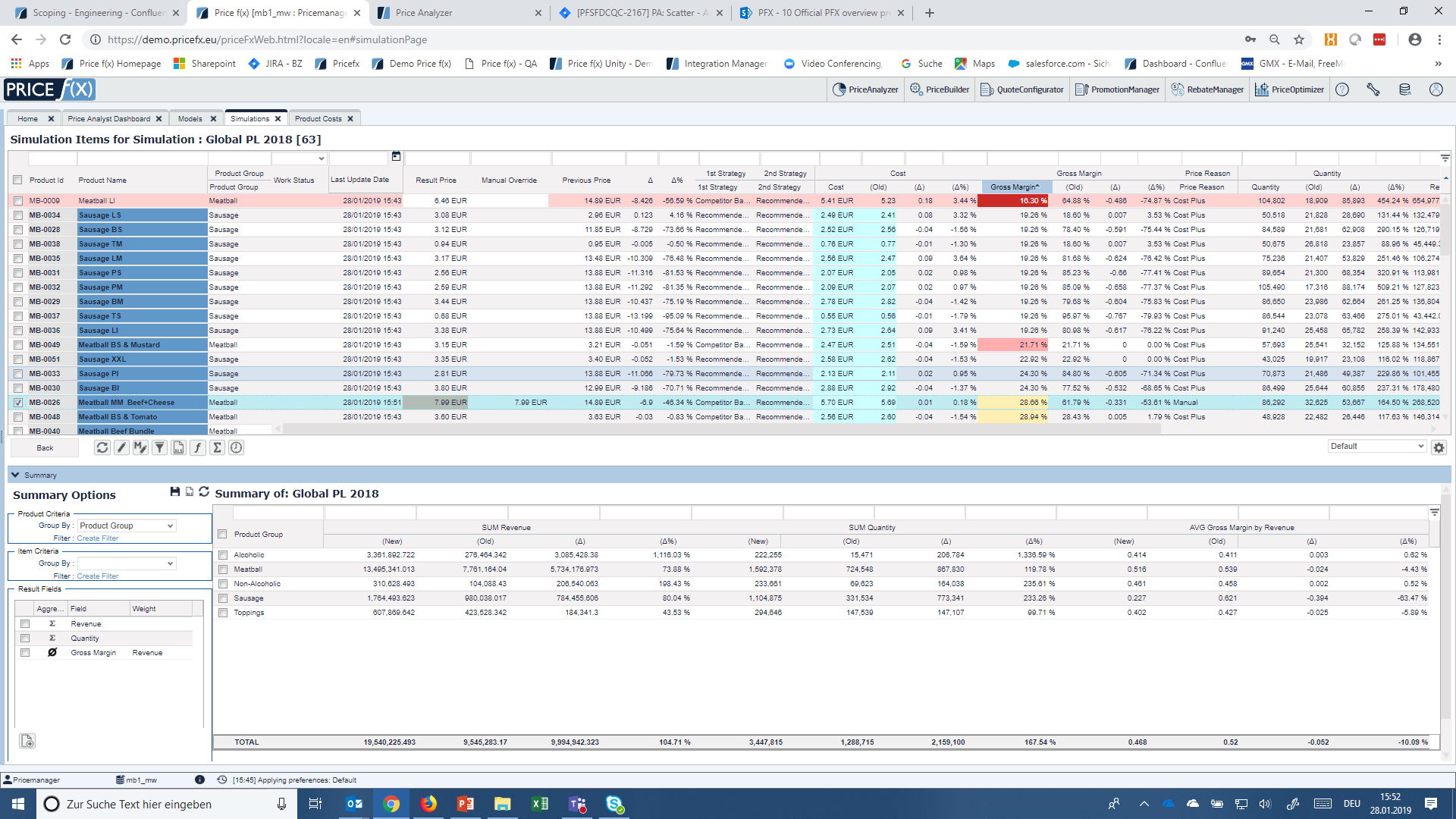Click the Back button
Image resolution: width=1456 pixels, height=819 pixels.
[x=45, y=447]
